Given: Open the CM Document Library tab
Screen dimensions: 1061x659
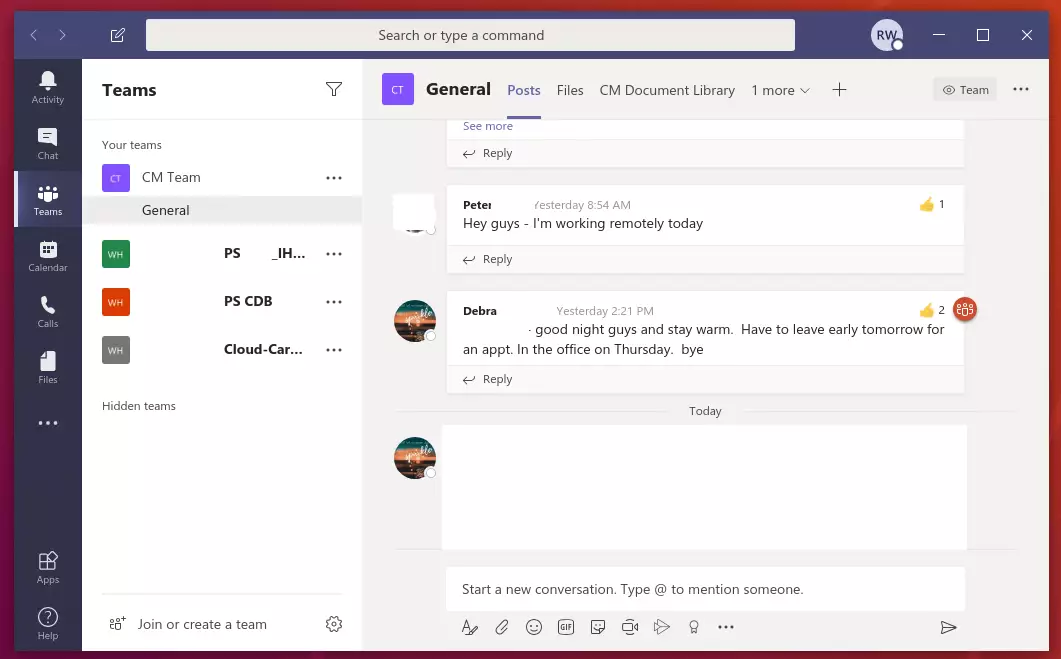Looking at the screenshot, I should click(x=667, y=90).
